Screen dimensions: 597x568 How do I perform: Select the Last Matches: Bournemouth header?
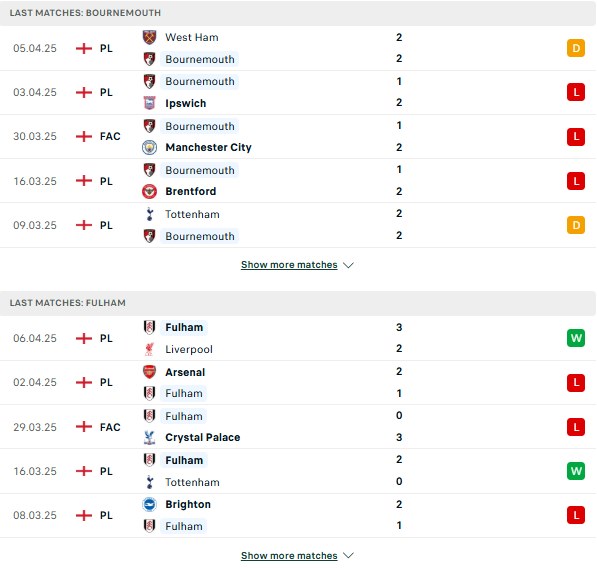[x=298, y=13]
